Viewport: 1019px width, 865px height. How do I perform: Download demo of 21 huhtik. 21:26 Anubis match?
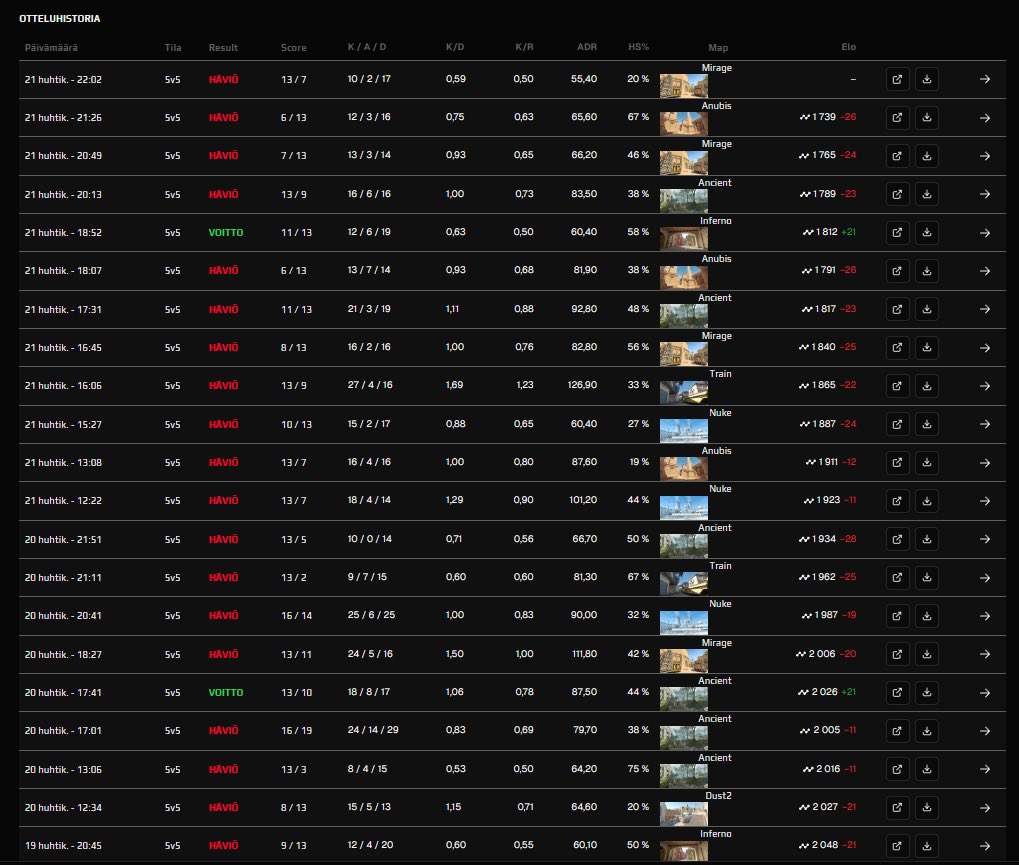(x=927, y=118)
